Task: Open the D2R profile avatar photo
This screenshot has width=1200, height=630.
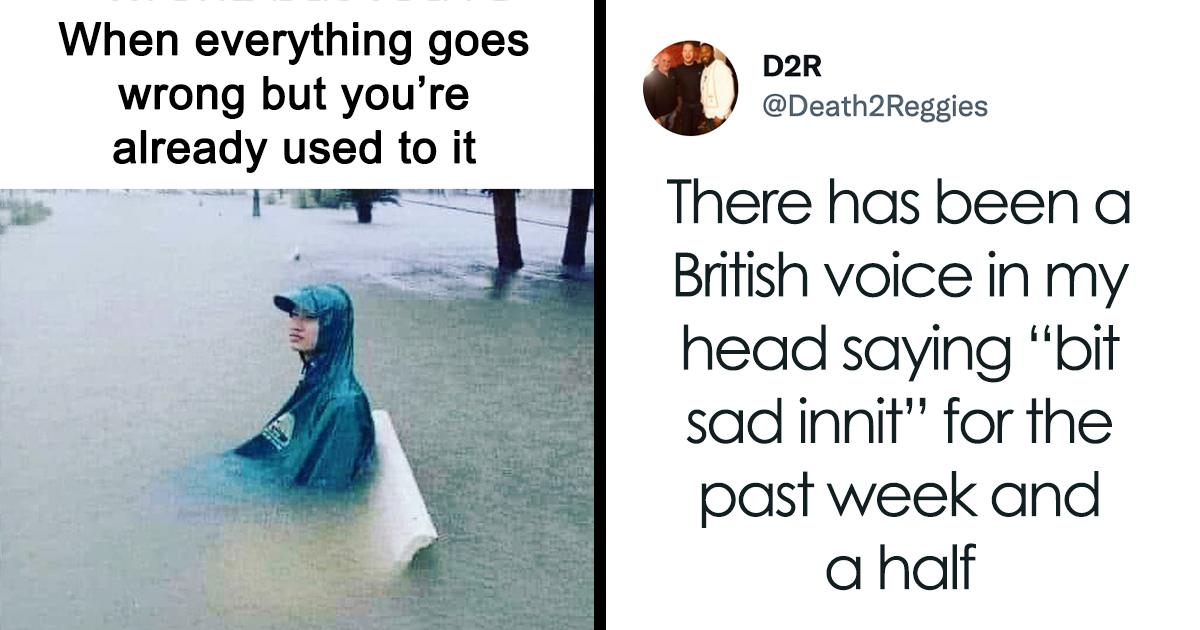Action: tap(690, 88)
